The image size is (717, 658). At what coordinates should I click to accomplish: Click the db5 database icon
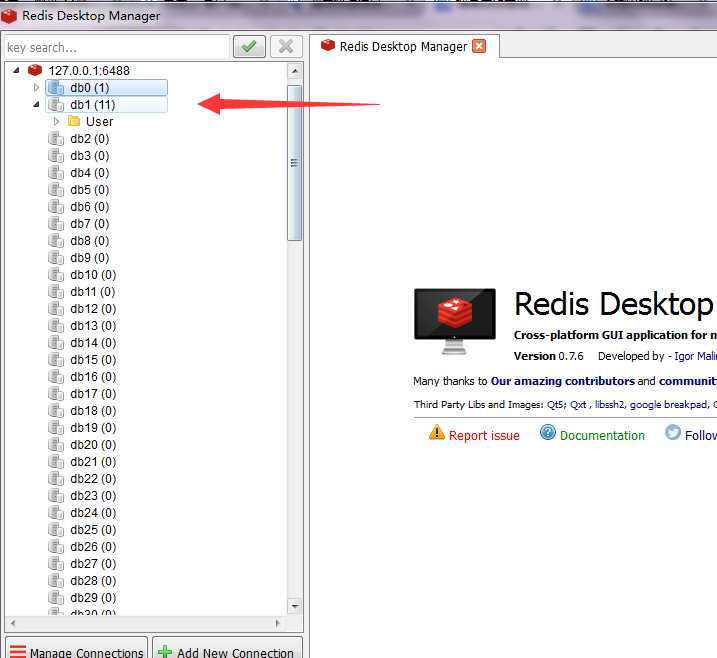(x=56, y=189)
